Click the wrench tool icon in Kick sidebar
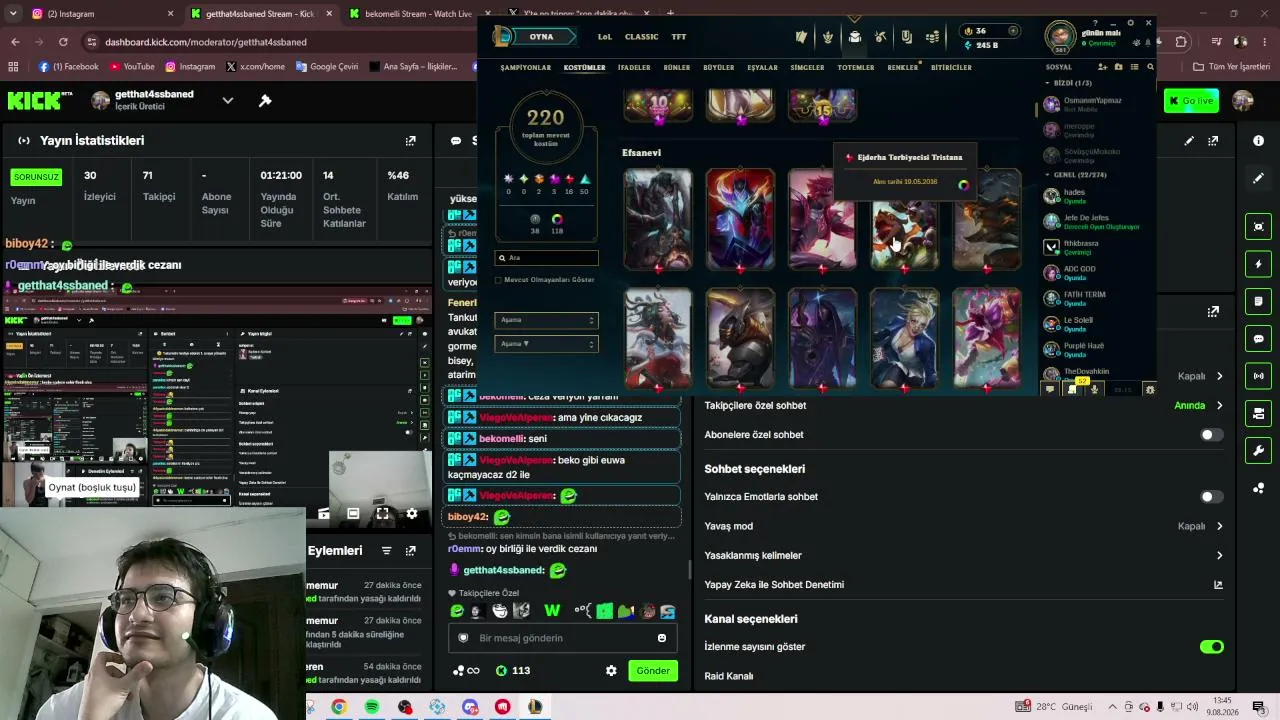The height and width of the screenshot is (720, 1280). tap(1259, 450)
